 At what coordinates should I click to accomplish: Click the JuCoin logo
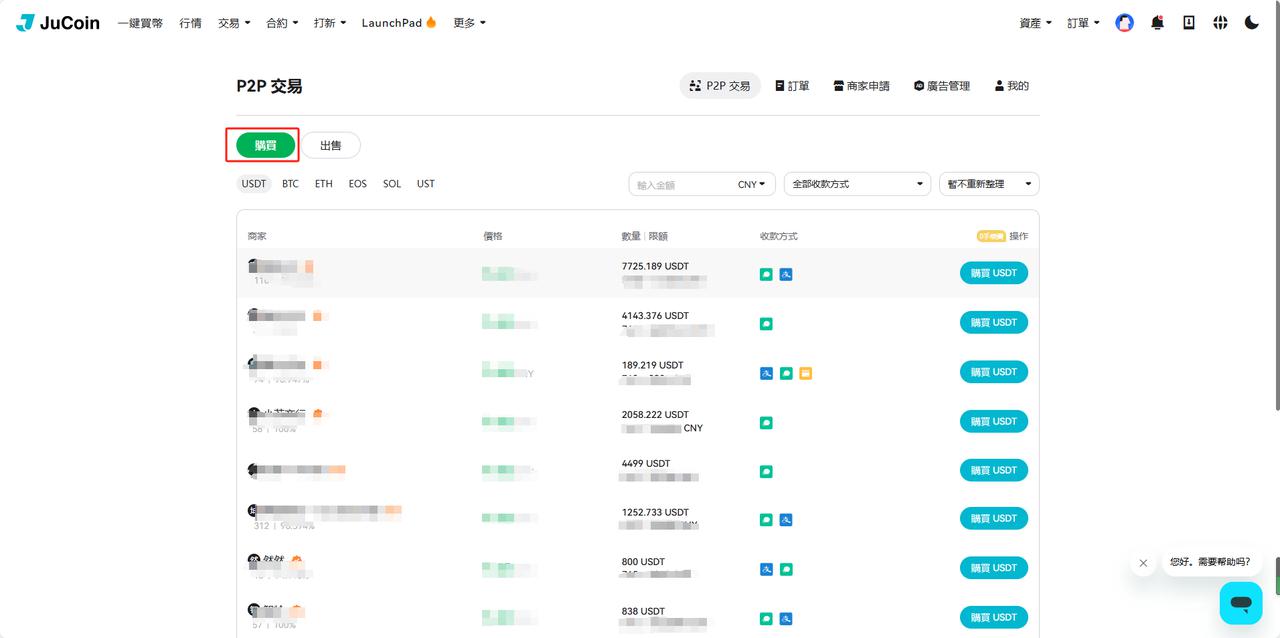(x=58, y=22)
